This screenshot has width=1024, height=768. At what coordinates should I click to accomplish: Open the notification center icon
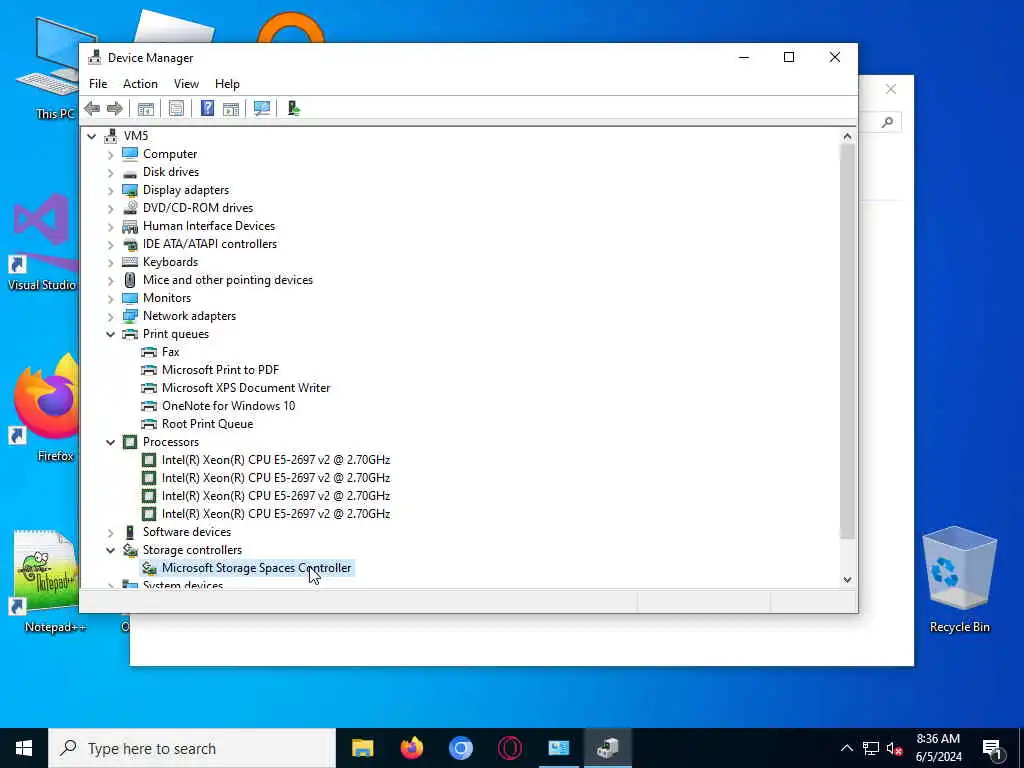(992, 748)
